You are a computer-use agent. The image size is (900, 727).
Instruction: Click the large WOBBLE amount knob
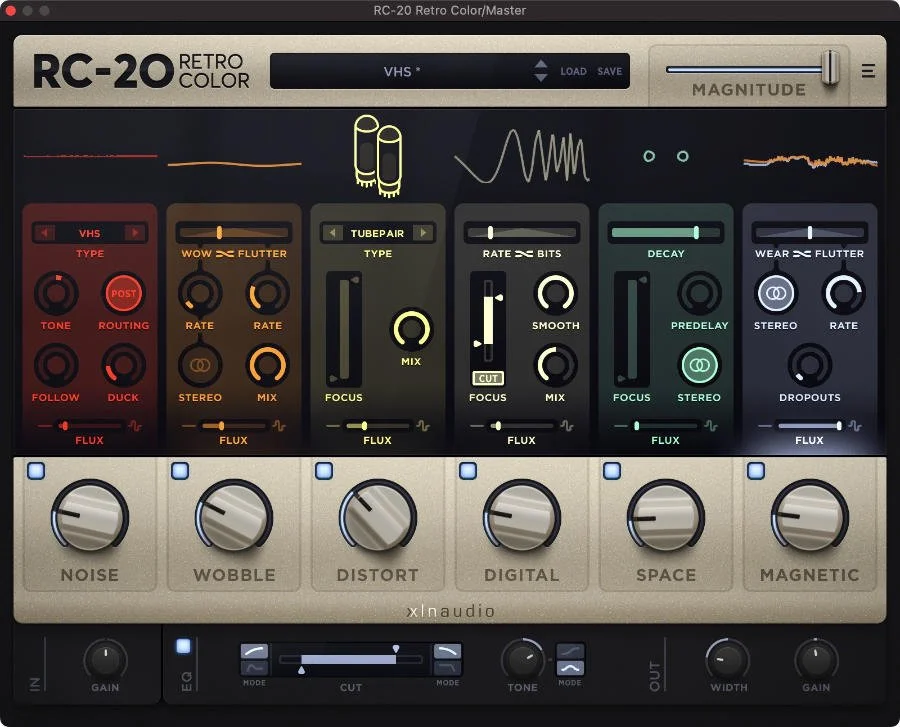234,516
